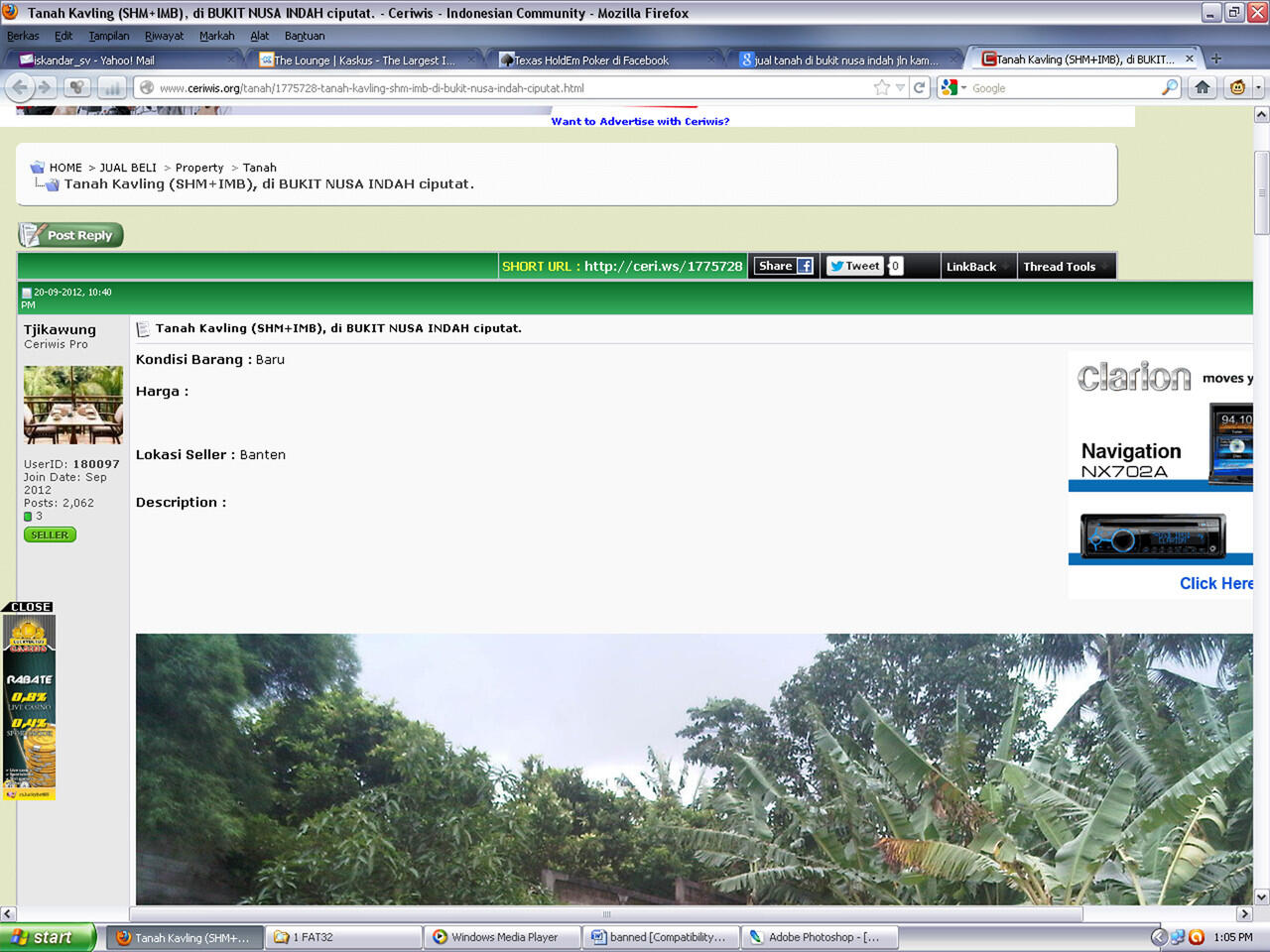Switch to Adobe Photoshop in taskbar
This screenshot has width=1270, height=952.
(820, 937)
